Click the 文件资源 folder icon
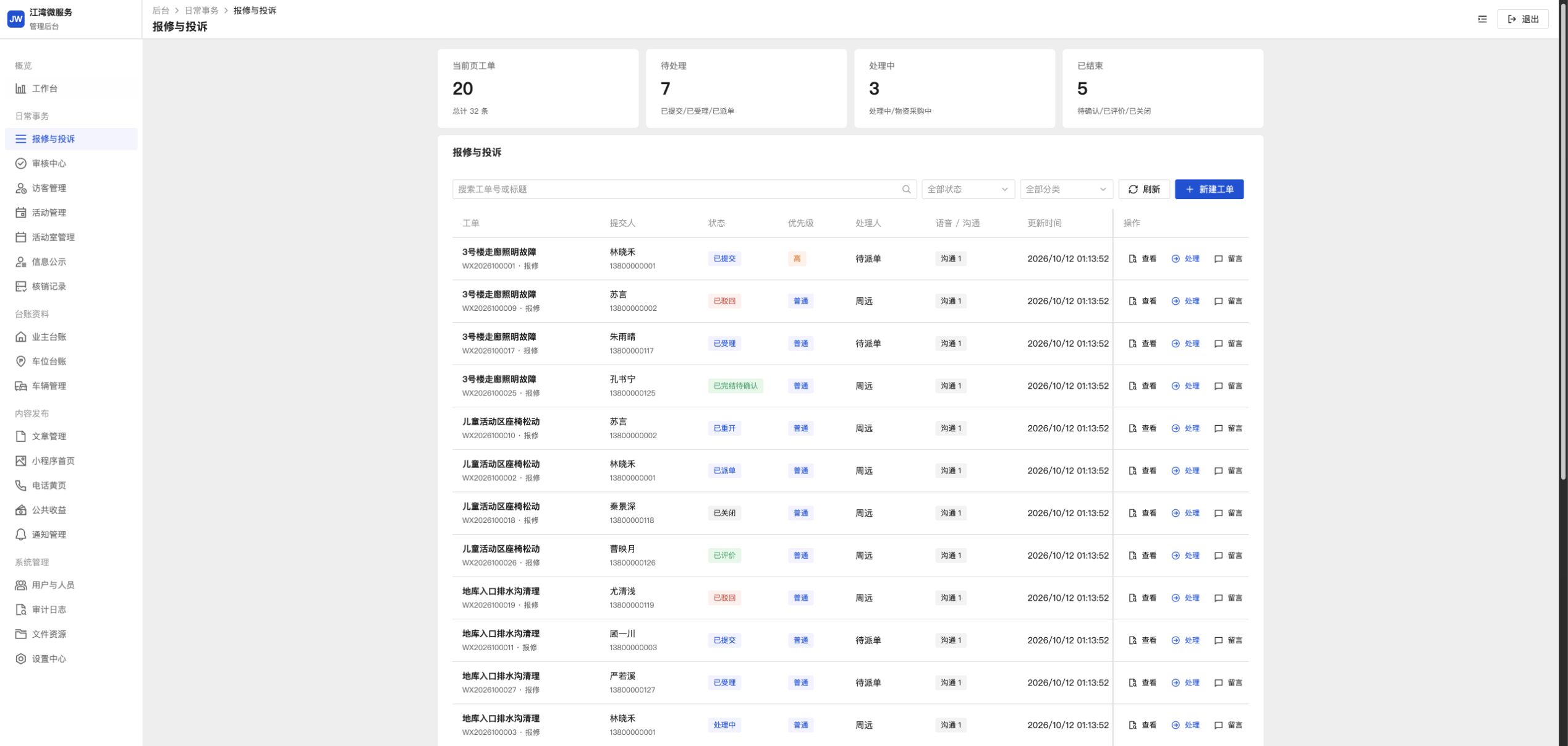Viewport: 1568px width, 746px height. [x=21, y=634]
